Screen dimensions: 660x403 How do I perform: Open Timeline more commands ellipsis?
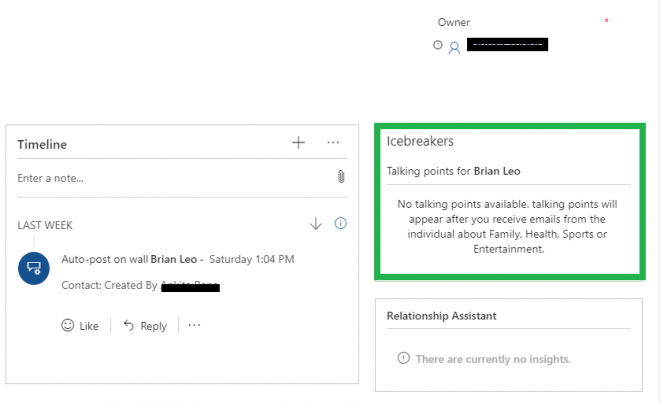(x=333, y=143)
